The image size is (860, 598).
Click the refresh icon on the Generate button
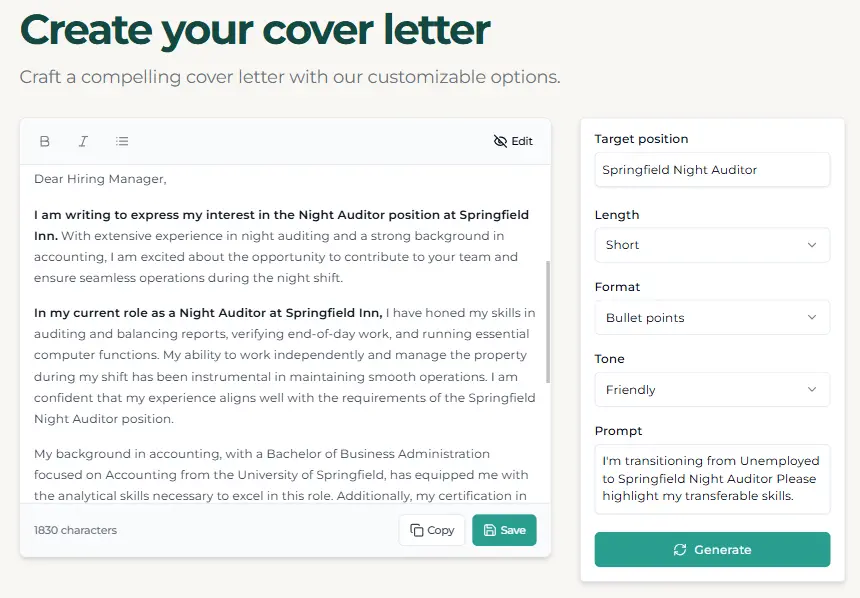point(680,550)
